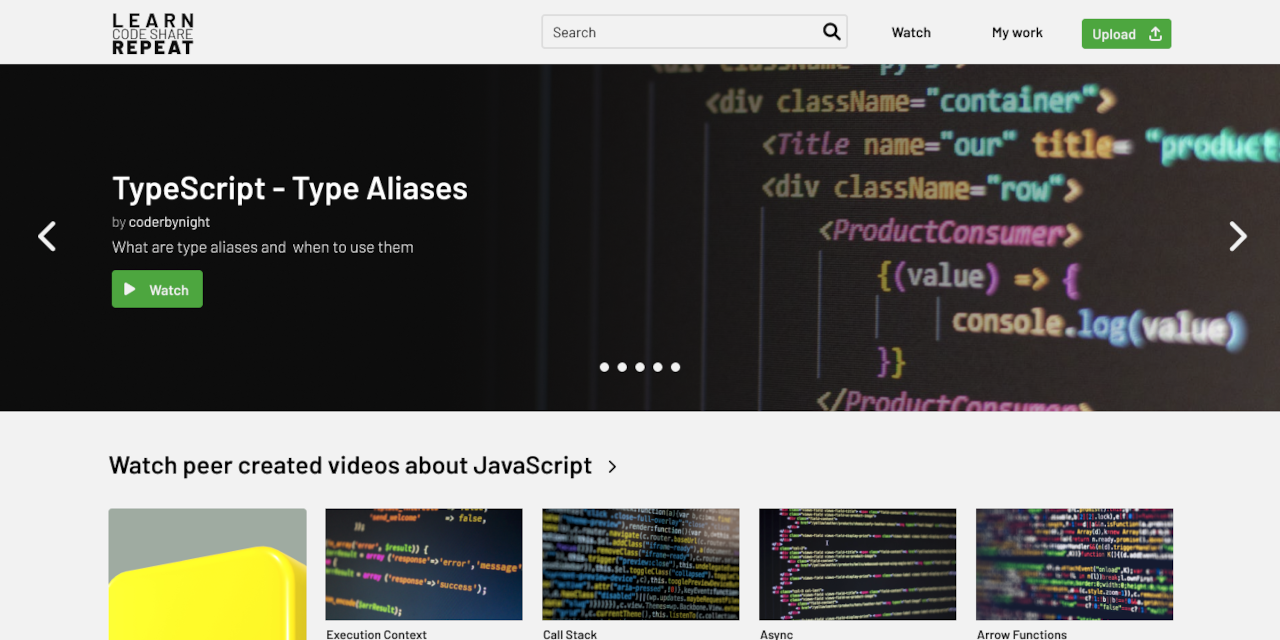Screen dimensions: 1280x640
Task: Open the Call Stack video thumbnail
Action: point(640,564)
